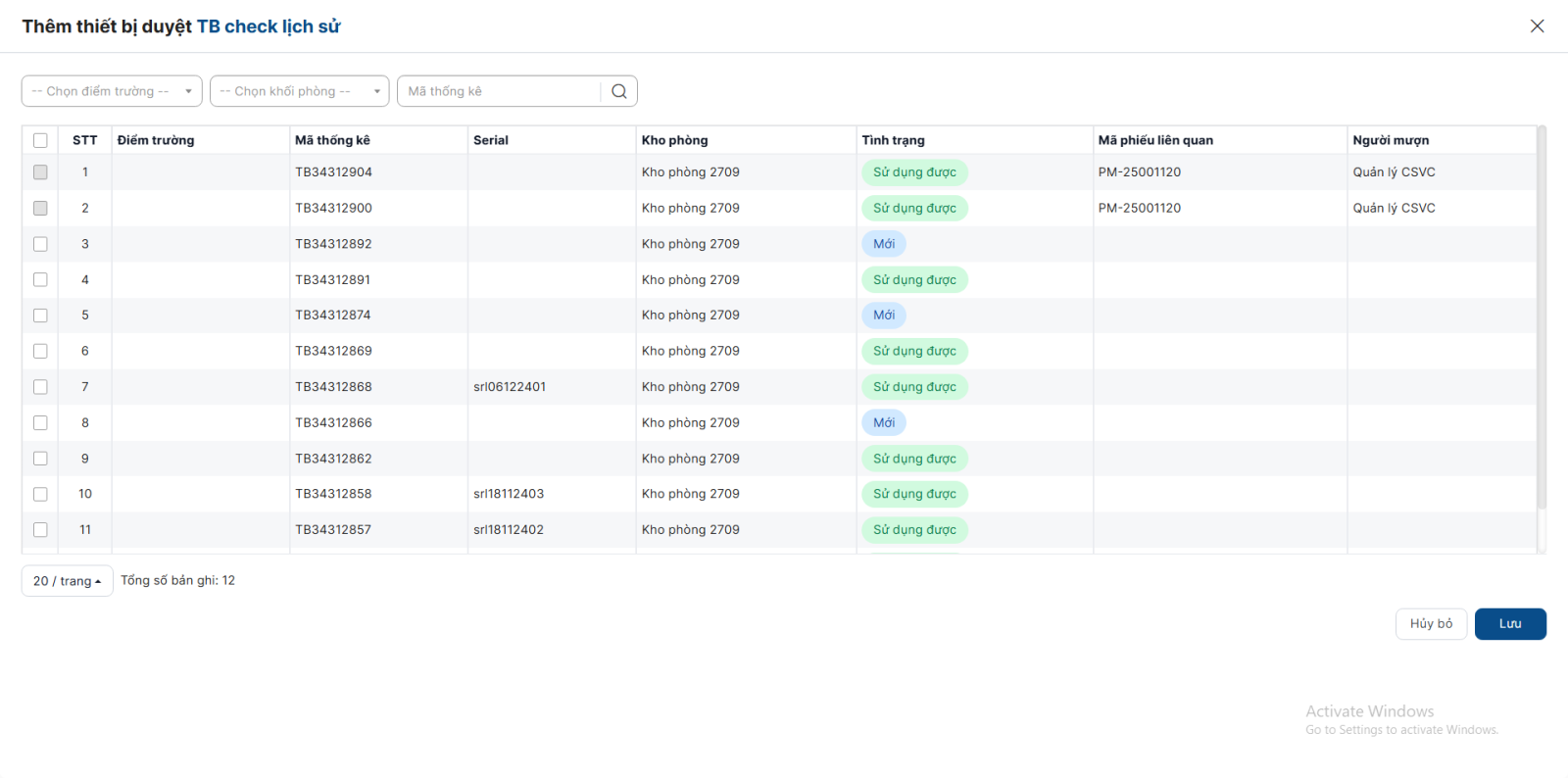Click serial srl18112403 cell
The height and width of the screenshot is (778, 1568).
click(x=509, y=494)
